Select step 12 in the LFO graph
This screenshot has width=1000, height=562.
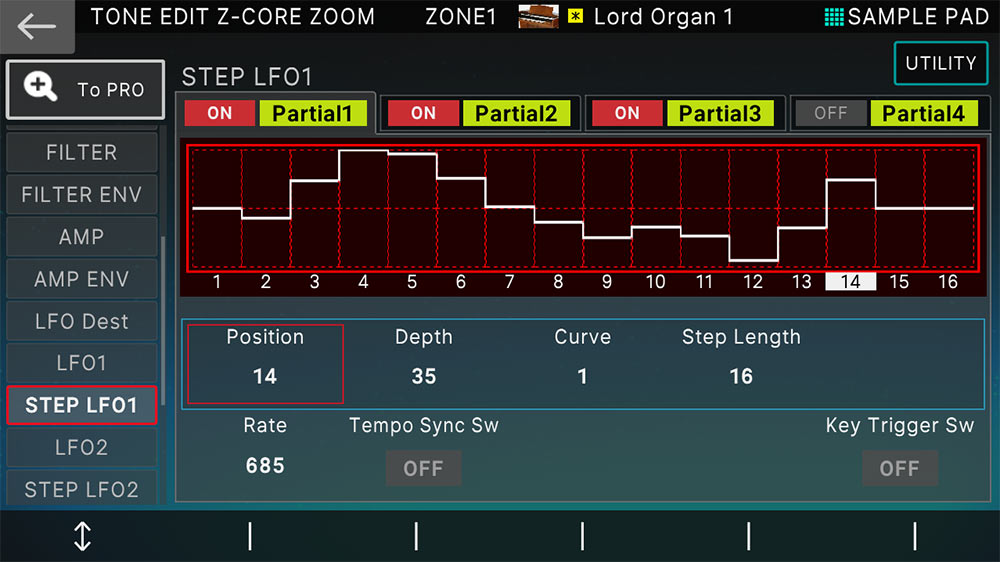(753, 282)
